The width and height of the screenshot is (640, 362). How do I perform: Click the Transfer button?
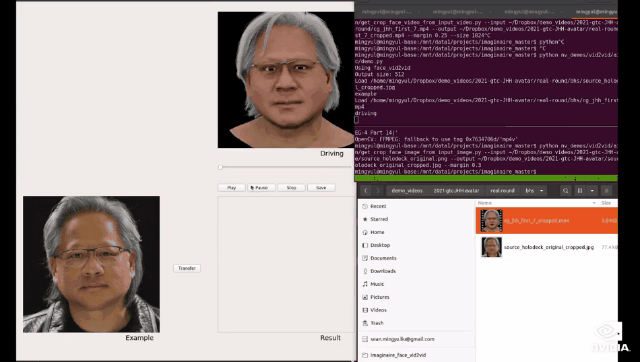click(187, 268)
